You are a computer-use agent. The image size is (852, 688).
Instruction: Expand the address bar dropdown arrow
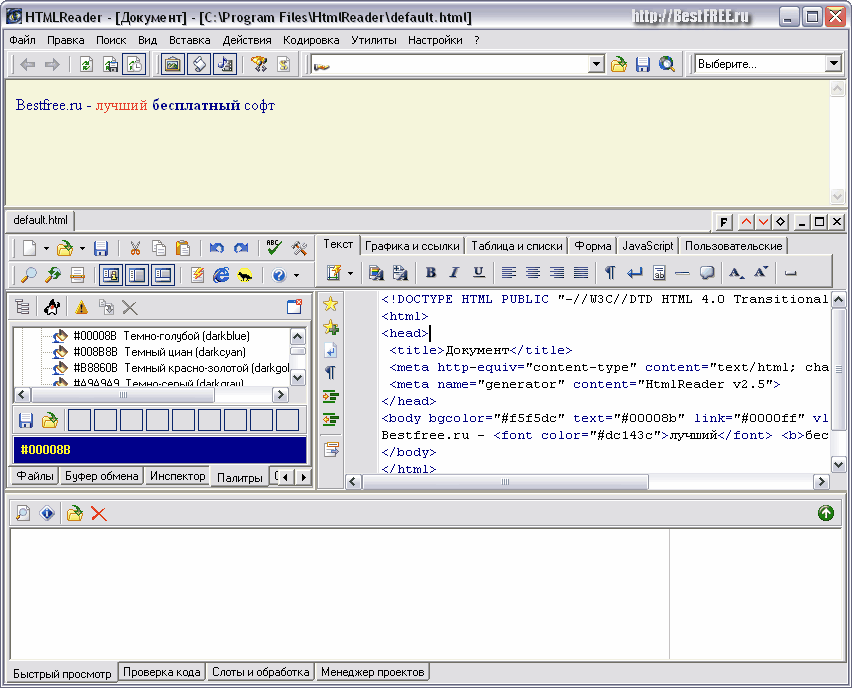point(596,64)
